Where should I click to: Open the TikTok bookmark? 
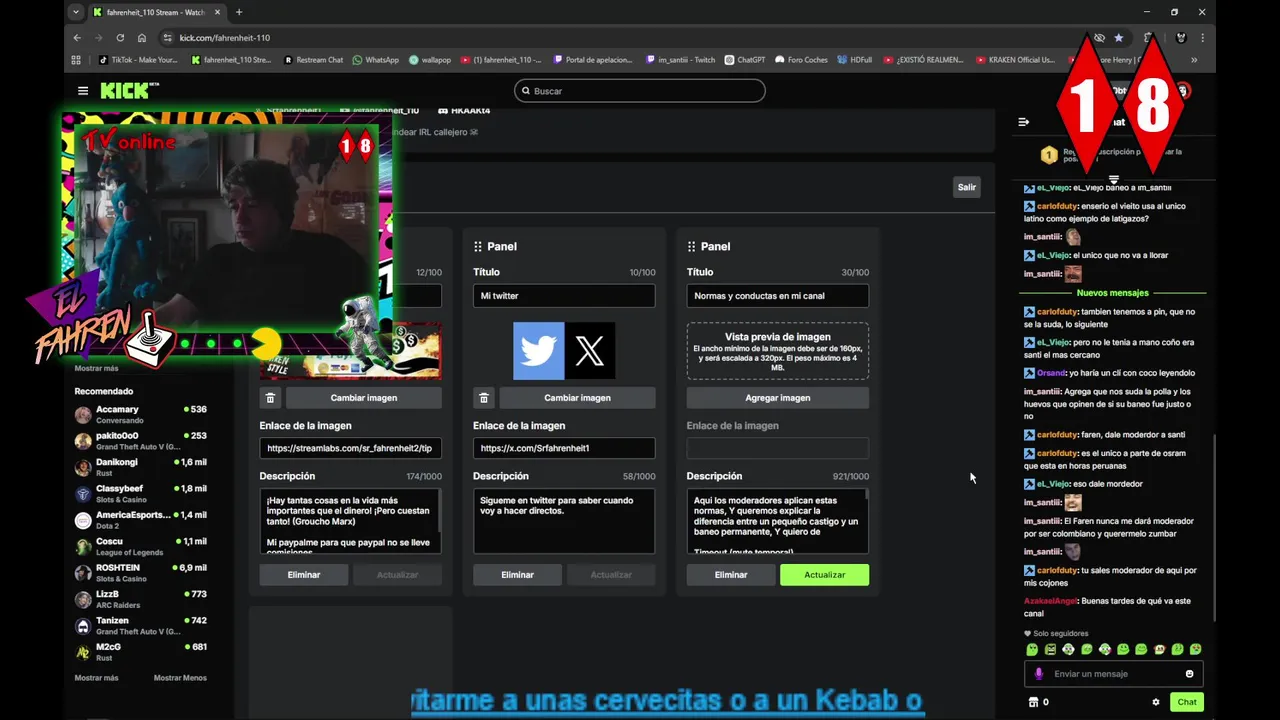pos(138,60)
